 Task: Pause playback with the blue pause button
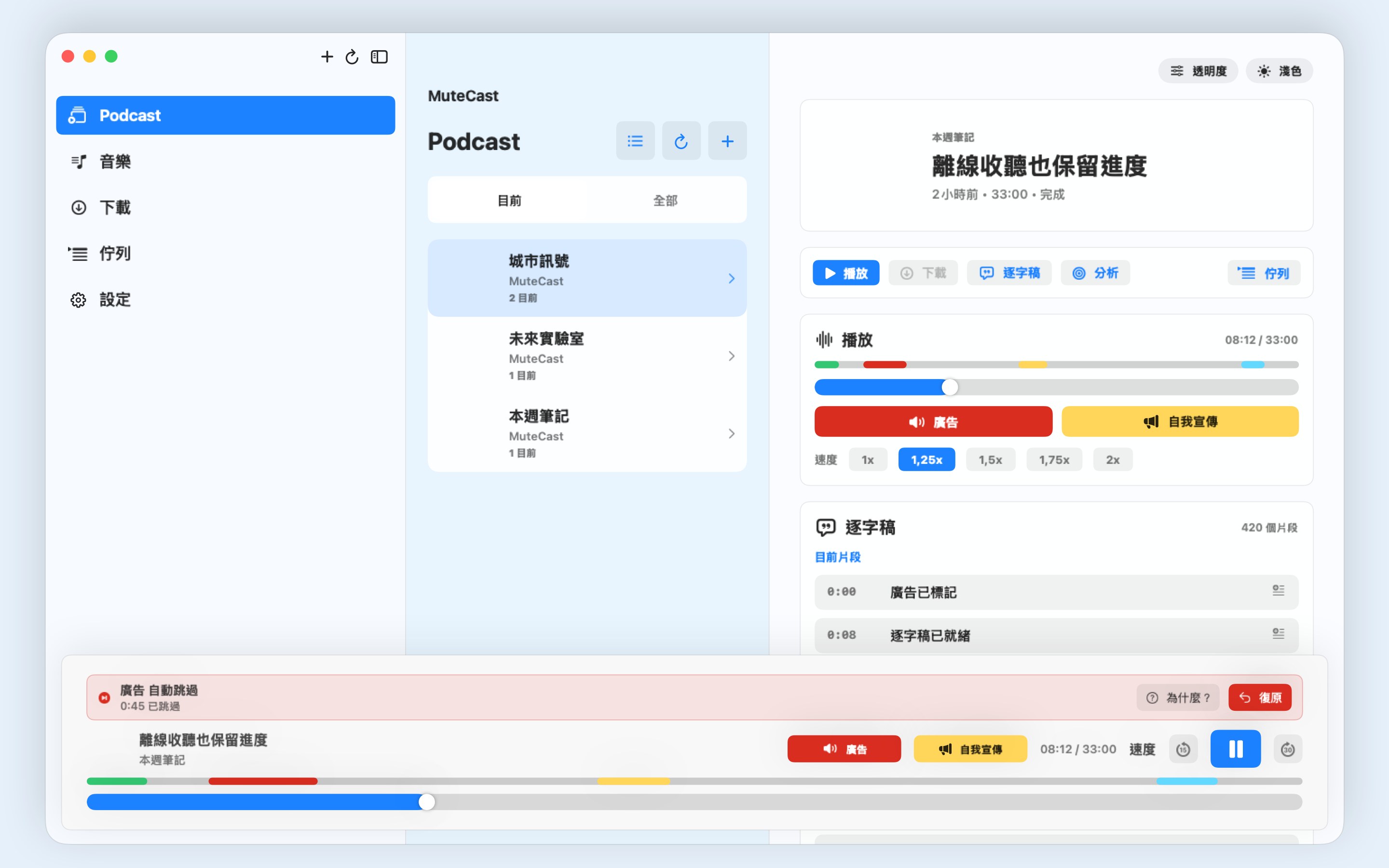point(1235,748)
